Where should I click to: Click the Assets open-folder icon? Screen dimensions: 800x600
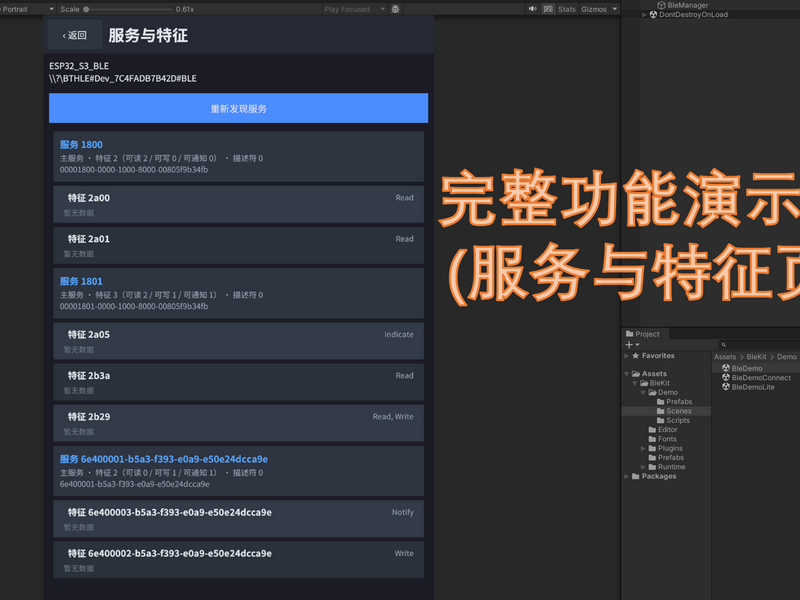636,373
